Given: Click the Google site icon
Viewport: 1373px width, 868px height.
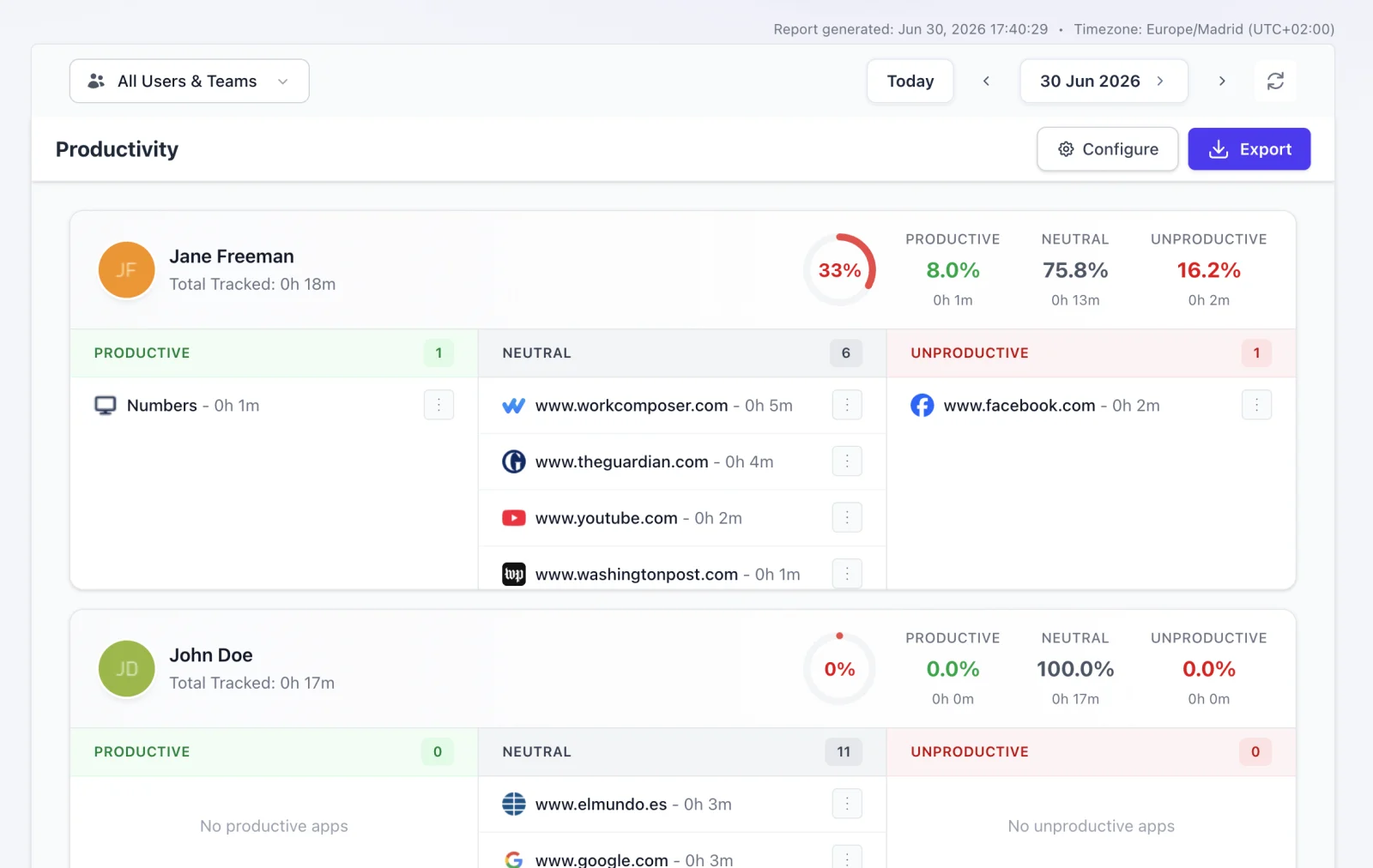Looking at the screenshot, I should [513, 859].
